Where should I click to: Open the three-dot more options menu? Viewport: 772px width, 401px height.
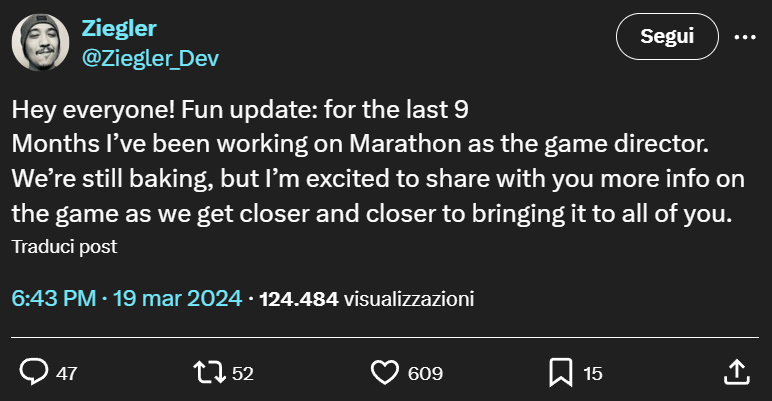(745, 37)
